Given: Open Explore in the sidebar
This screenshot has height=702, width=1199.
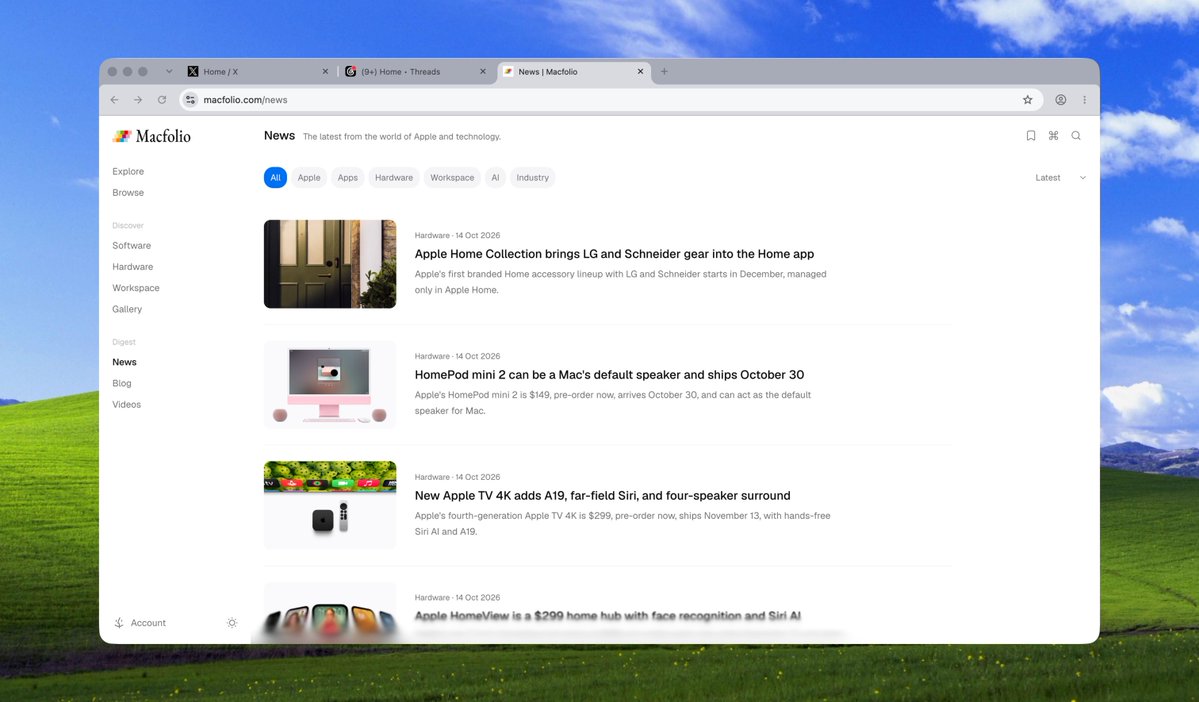Looking at the screenshot, I should [x=128, y=171].
